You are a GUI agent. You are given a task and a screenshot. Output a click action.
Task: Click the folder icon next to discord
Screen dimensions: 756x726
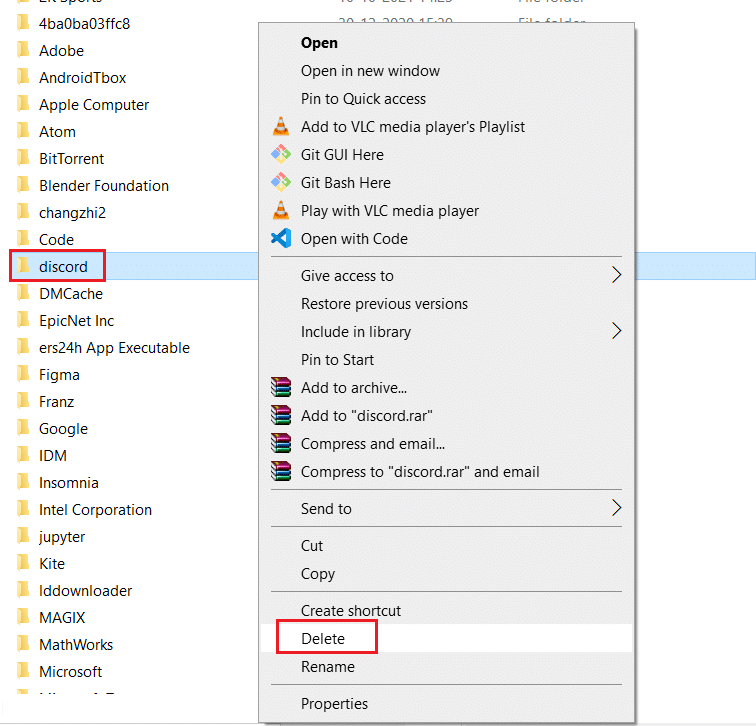coord(23,266)
